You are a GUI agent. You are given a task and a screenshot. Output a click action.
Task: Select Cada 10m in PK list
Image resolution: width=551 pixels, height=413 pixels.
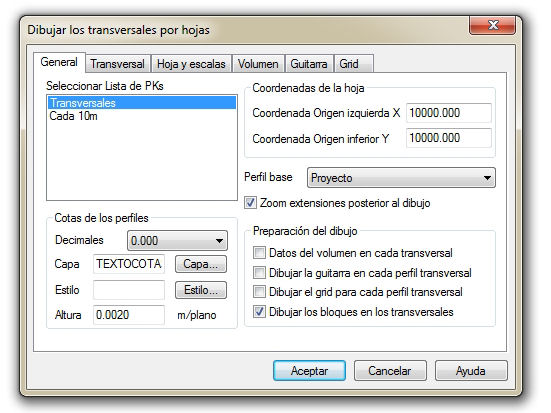pyautogui.click(x=142, y=116)
